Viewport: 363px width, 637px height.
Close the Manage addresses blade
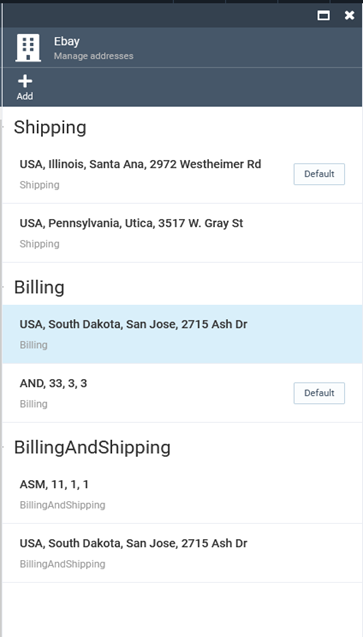point(349,15)
